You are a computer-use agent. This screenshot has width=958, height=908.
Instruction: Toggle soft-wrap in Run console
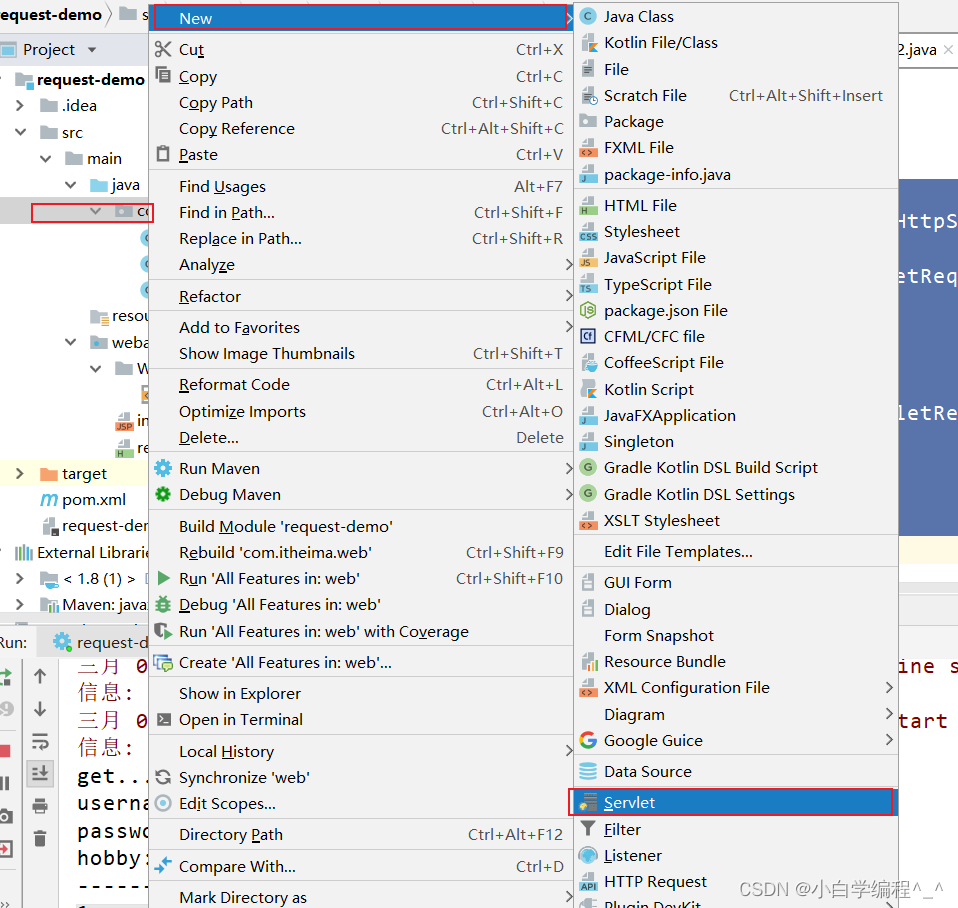tap(40, 741)
